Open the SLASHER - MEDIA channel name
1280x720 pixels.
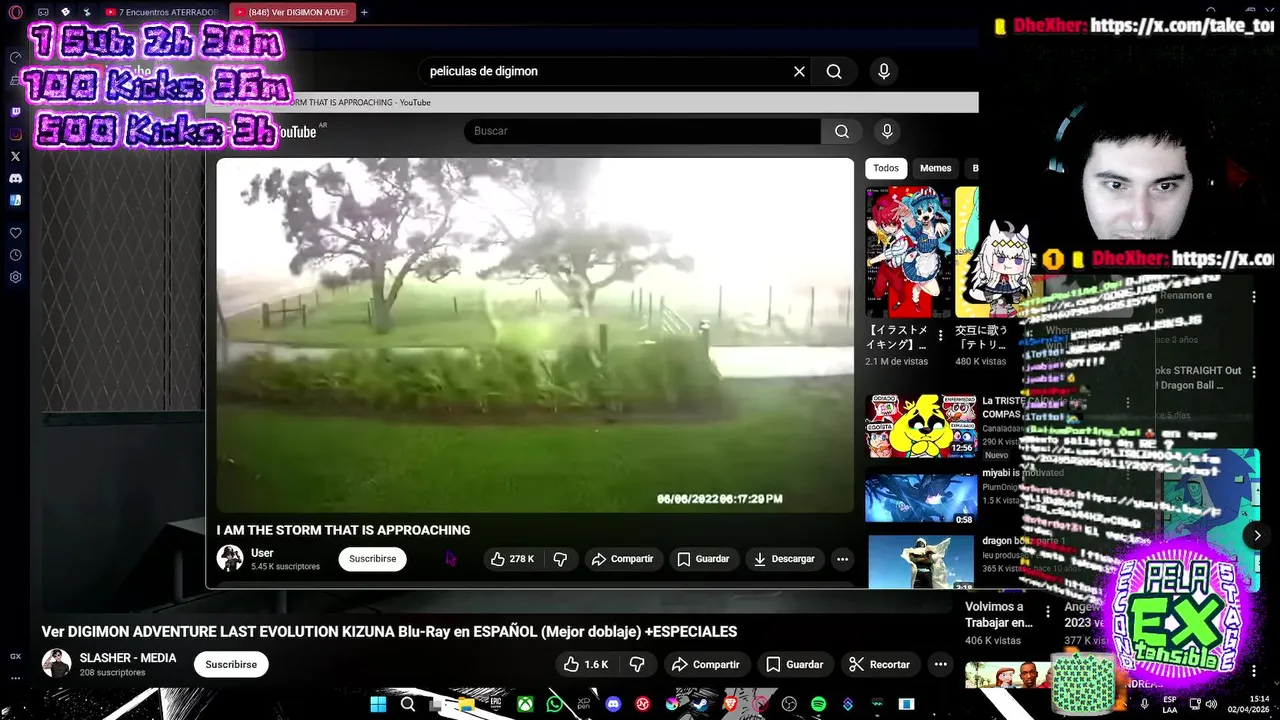128,658
